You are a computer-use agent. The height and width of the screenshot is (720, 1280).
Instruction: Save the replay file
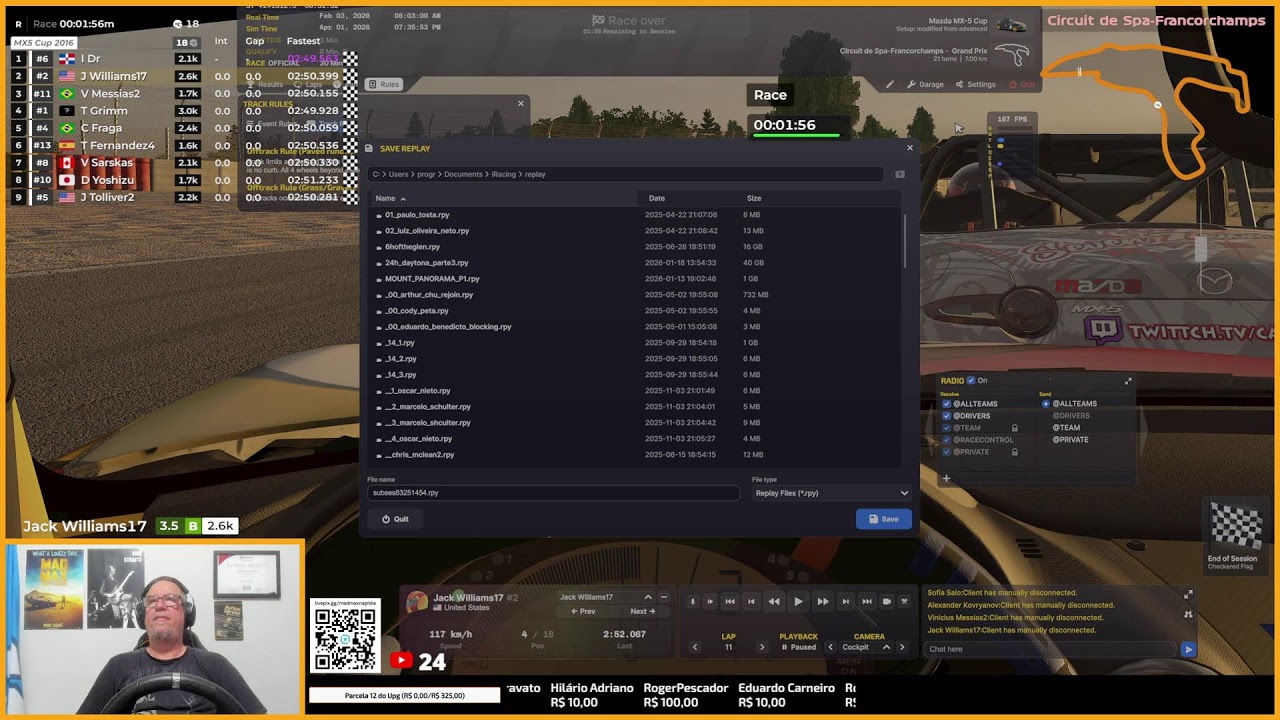884,519
